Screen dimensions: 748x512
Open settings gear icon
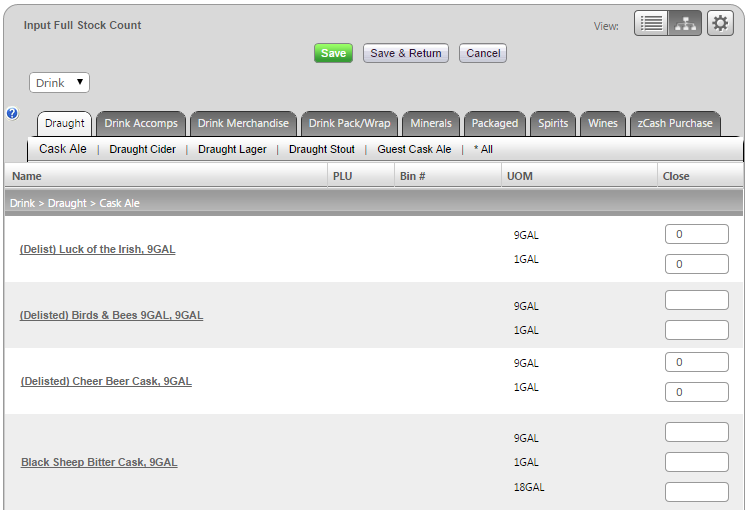point(720,24)
